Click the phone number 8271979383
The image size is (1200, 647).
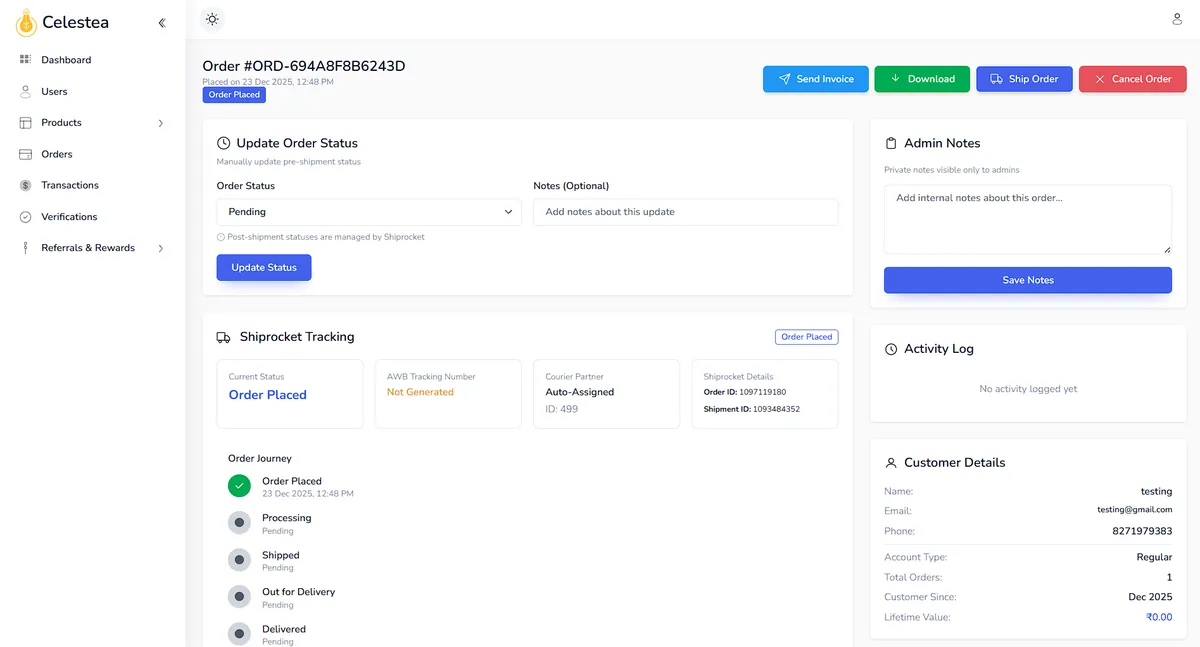point(1142,531)
